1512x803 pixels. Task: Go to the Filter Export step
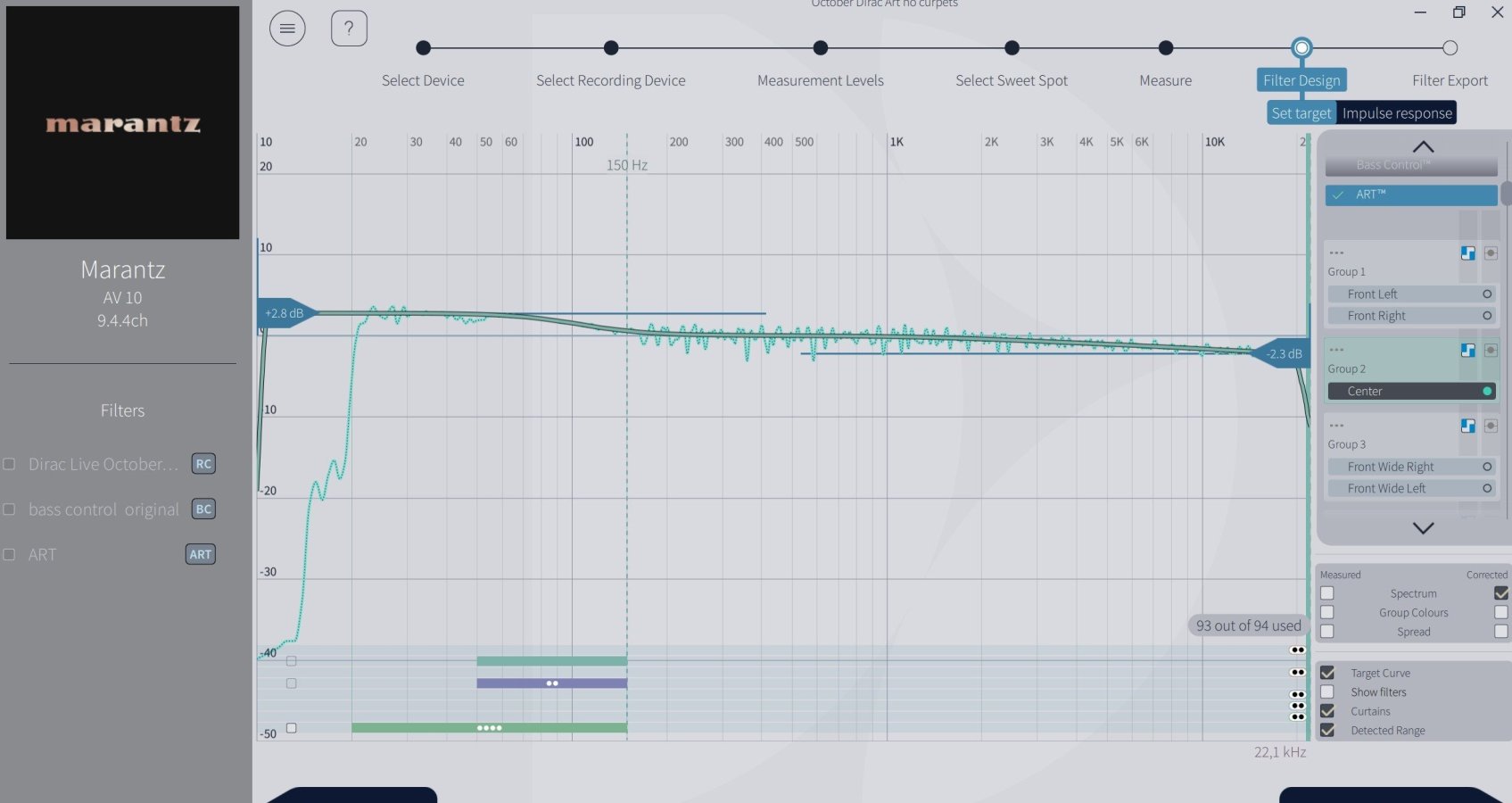tap(1450, 48)
